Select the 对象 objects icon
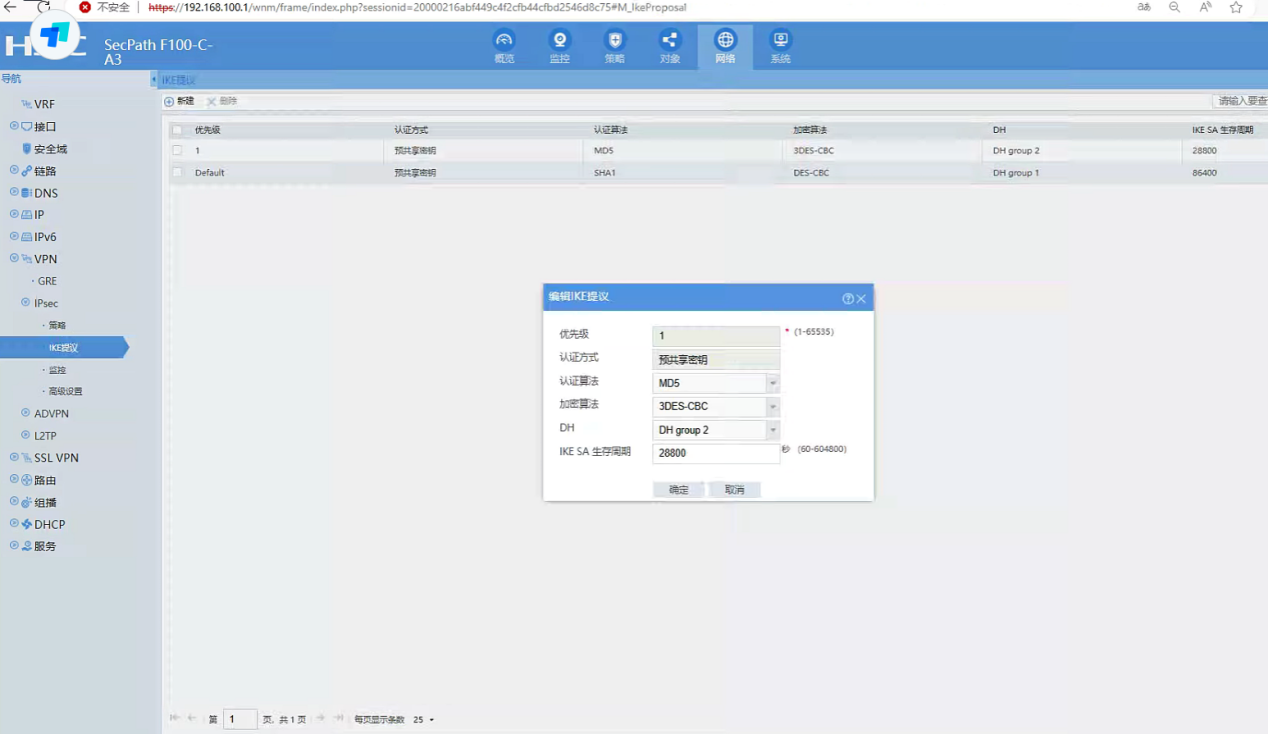The width and height of the screenshot is (1268, 734). pos(670,41)
